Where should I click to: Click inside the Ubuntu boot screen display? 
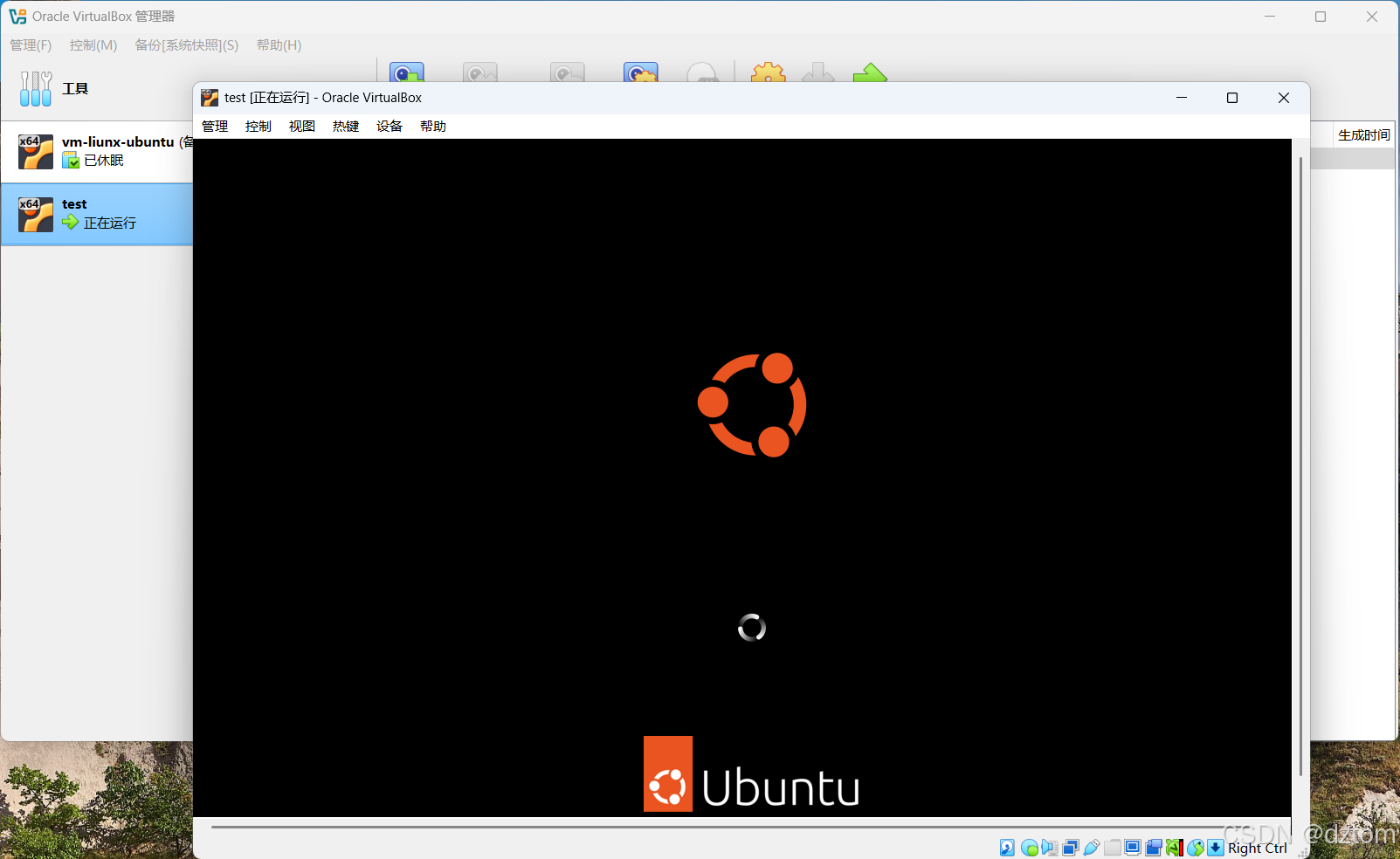(x=742, y=478)
